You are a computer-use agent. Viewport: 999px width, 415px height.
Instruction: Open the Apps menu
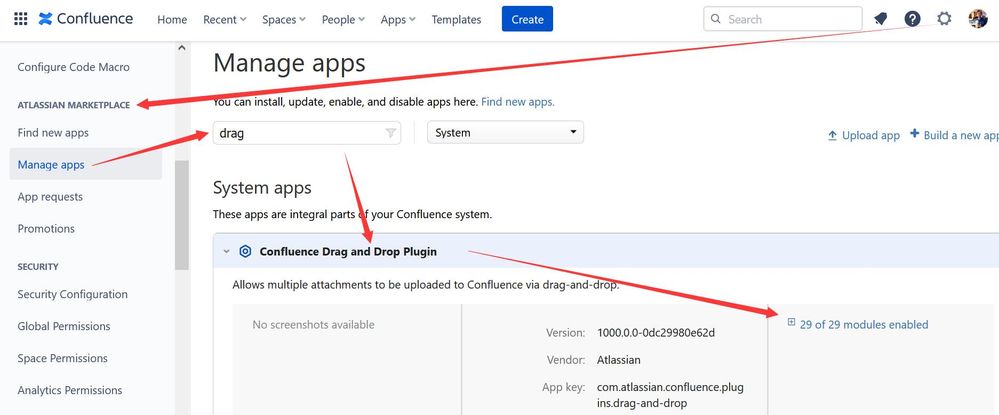tap(398, 20)
